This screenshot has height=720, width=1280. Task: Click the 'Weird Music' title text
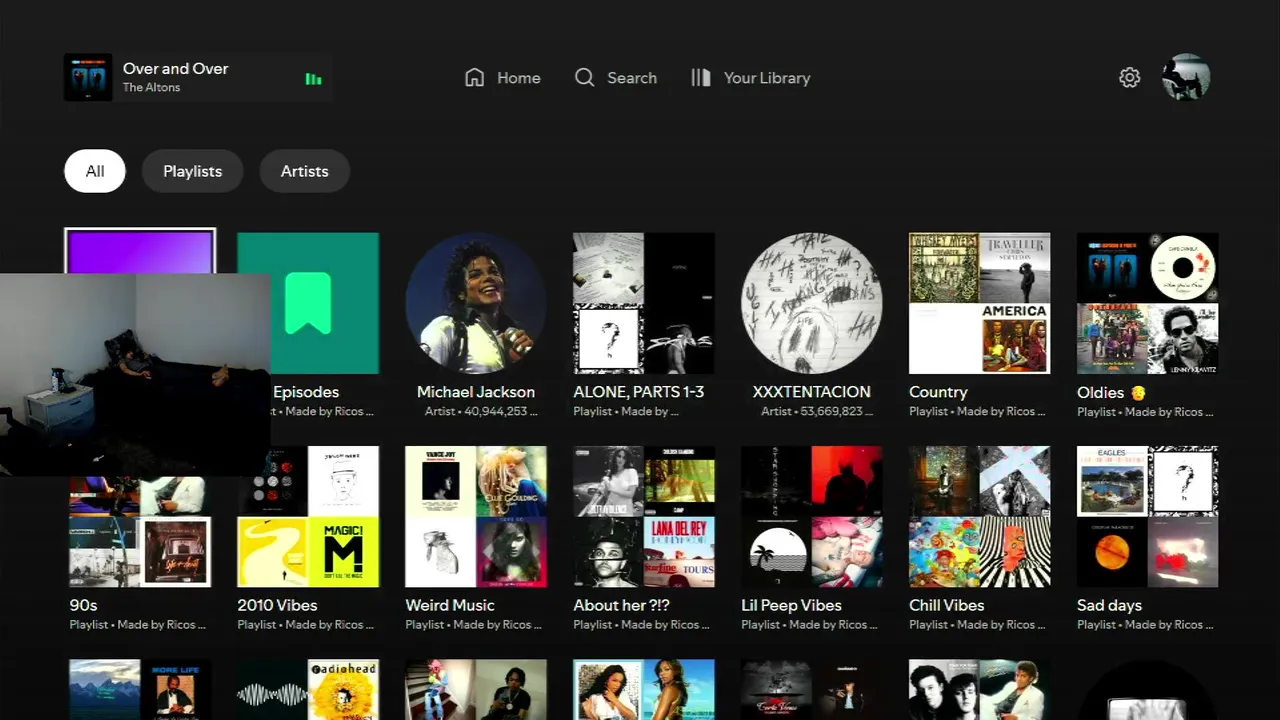tap(450, 605)
